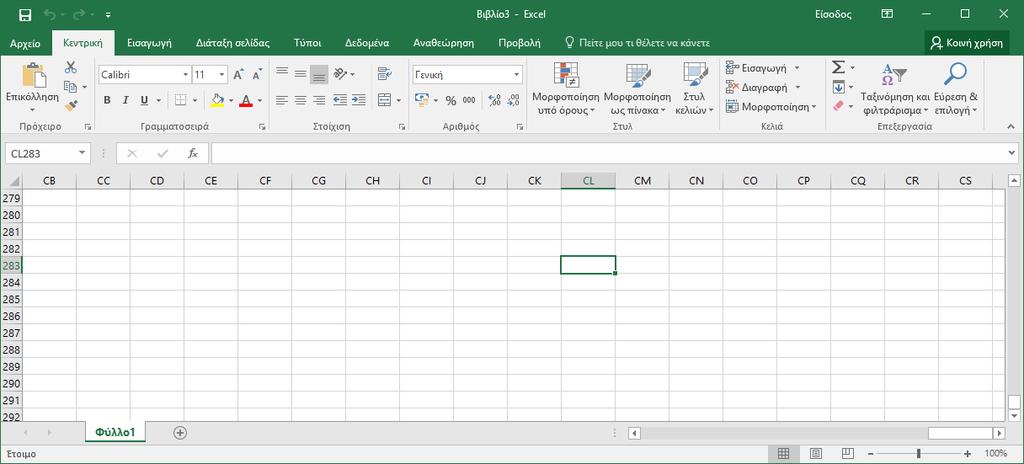Click the Increase Decimal icon

tap(494, 100)
